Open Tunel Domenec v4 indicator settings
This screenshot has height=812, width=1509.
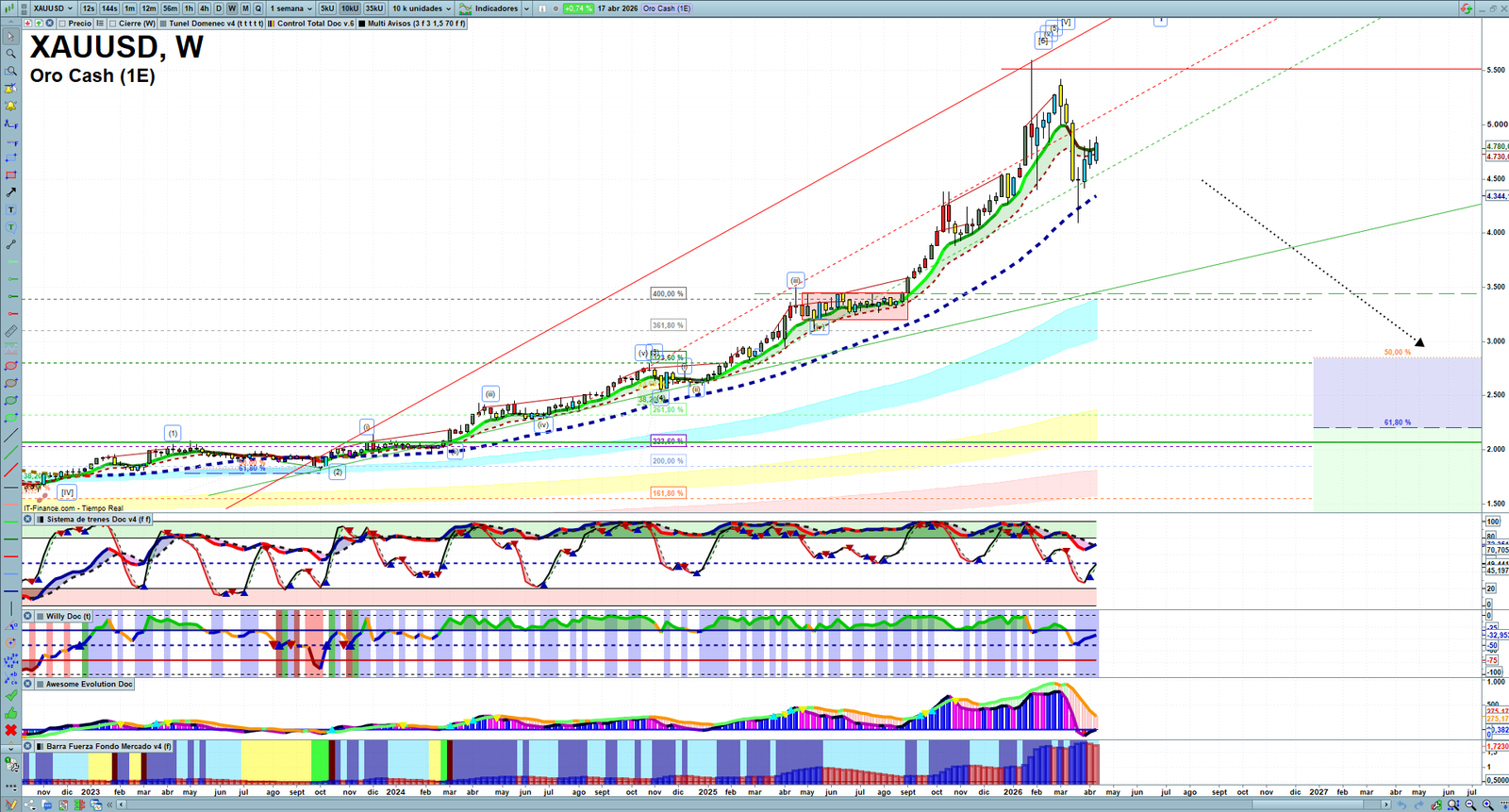pyautogui.click(x=216, y=24)
